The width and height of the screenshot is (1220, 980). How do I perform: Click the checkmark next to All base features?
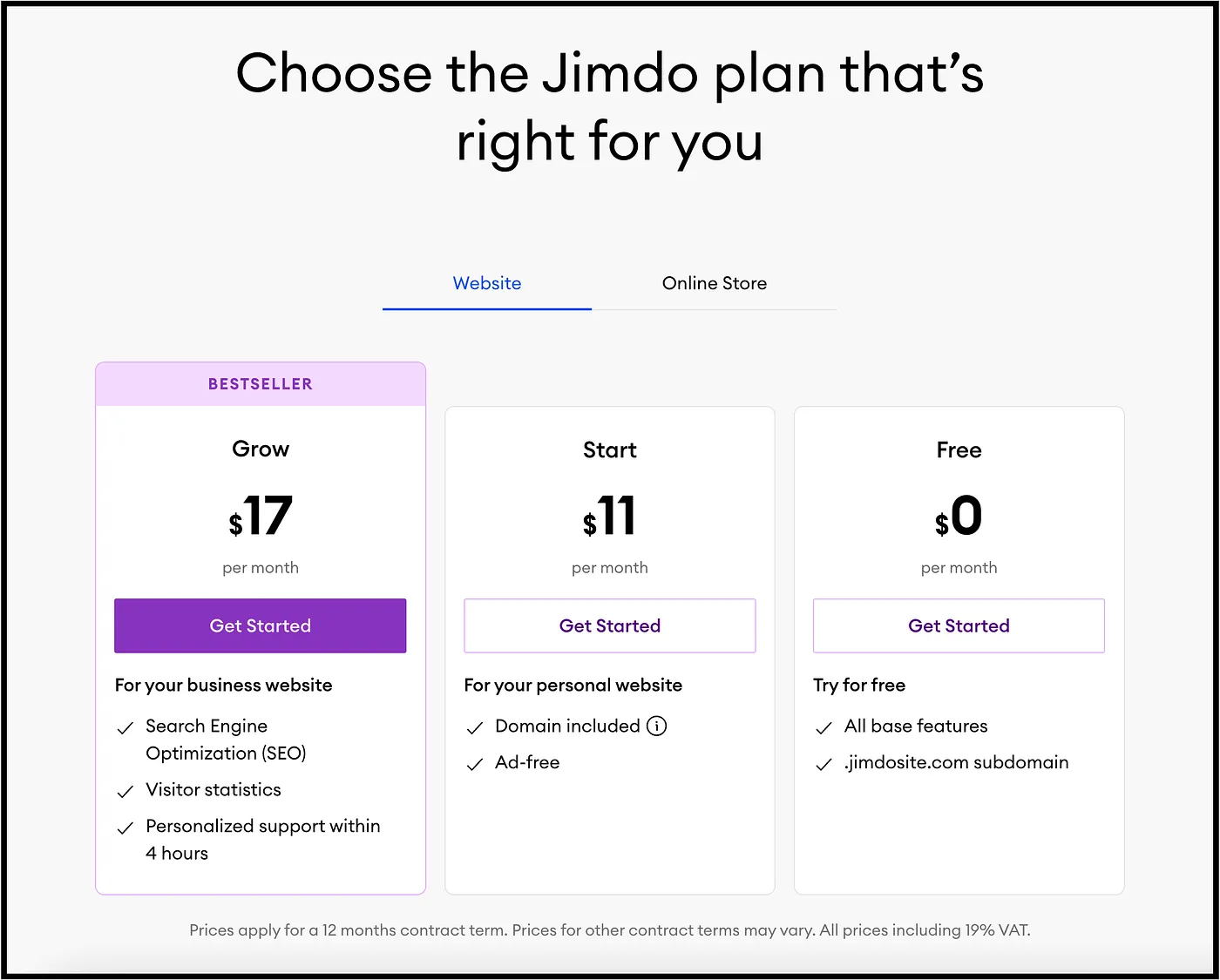pyautogui.click(x=823, y=727)
